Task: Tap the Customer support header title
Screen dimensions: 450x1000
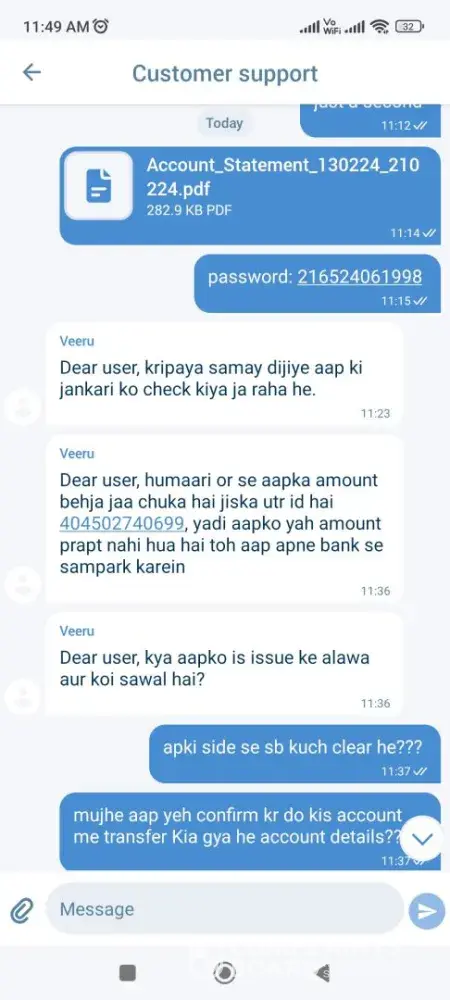Action: tap(225, 73)
